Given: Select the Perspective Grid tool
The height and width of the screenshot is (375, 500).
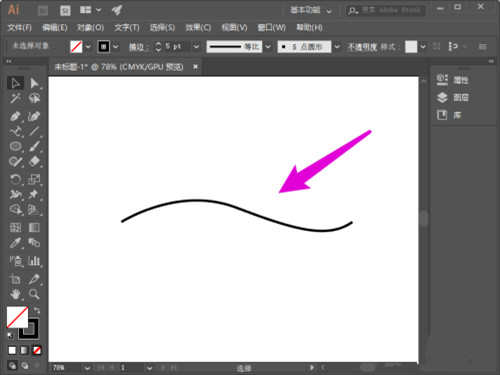Looking at the screenshot, I should (x=34, y=210).
